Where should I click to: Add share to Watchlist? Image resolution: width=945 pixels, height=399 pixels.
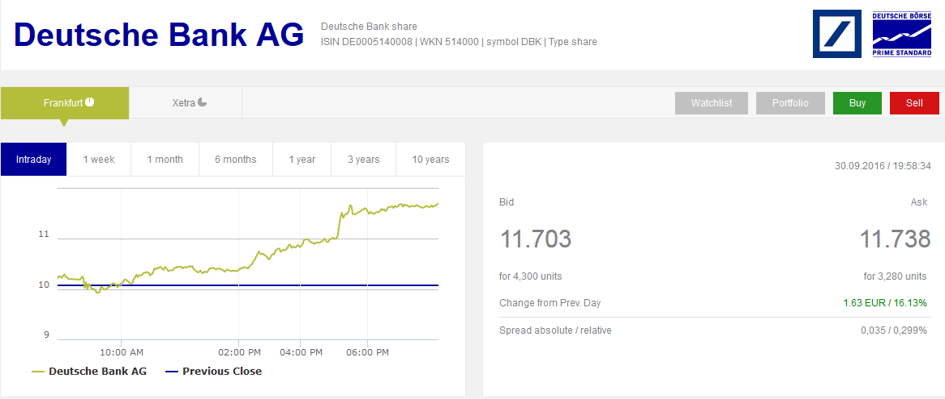[712, 103]
